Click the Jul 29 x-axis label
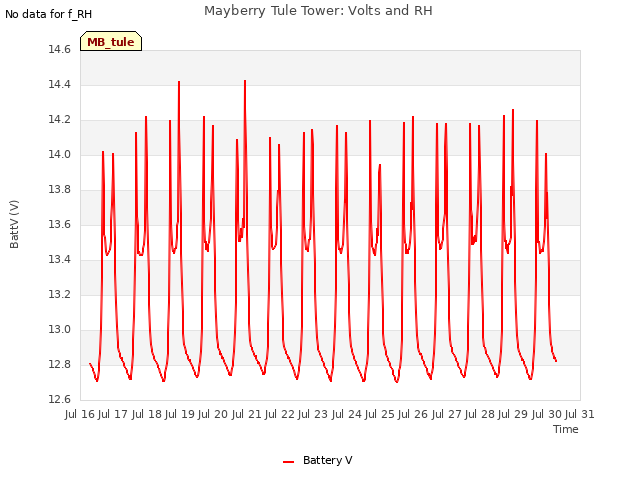 click(513, 414)
